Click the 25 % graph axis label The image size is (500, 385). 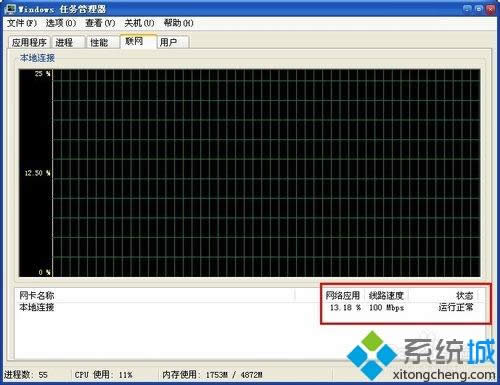pos(43,74)
